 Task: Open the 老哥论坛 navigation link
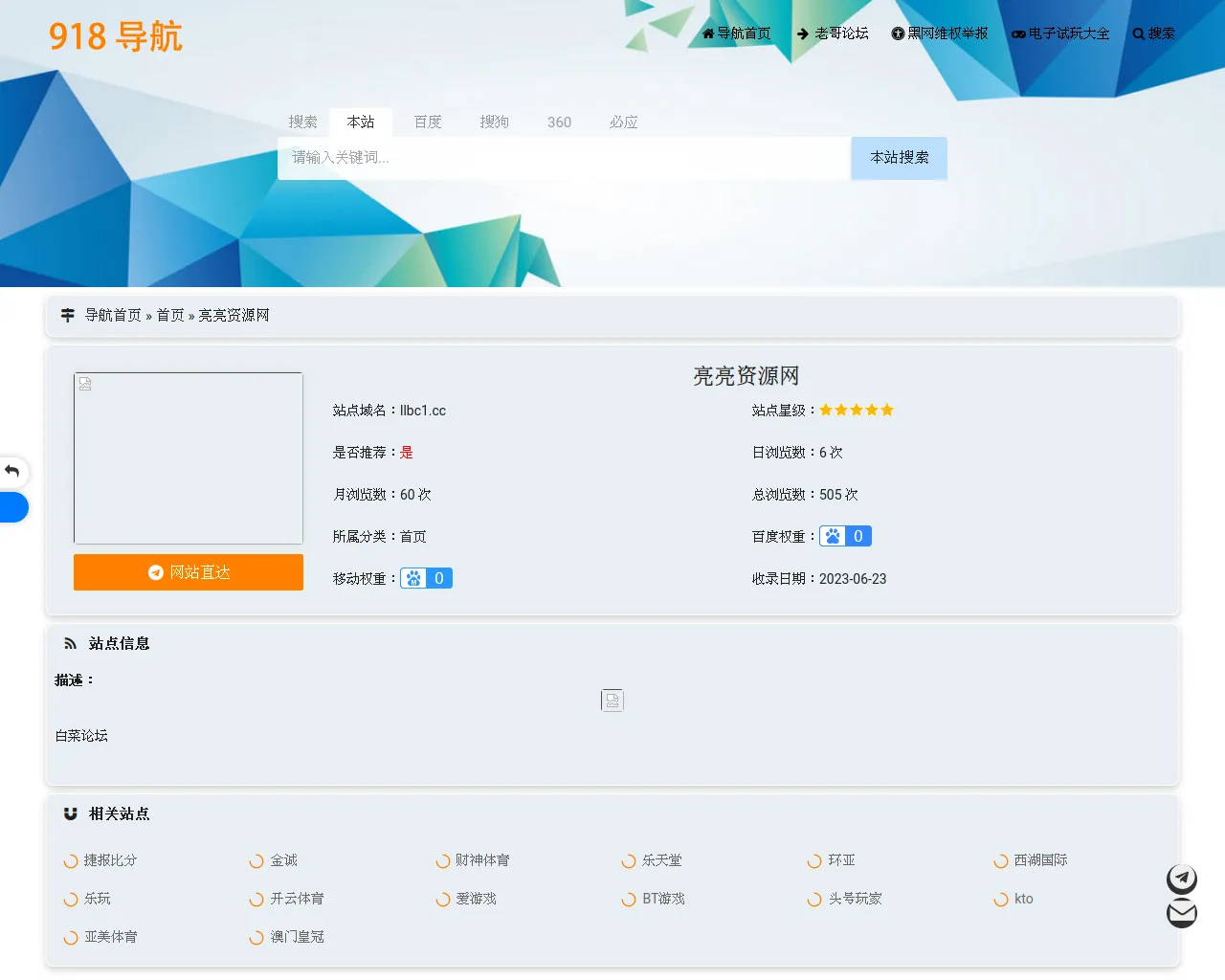pos(833,33)
